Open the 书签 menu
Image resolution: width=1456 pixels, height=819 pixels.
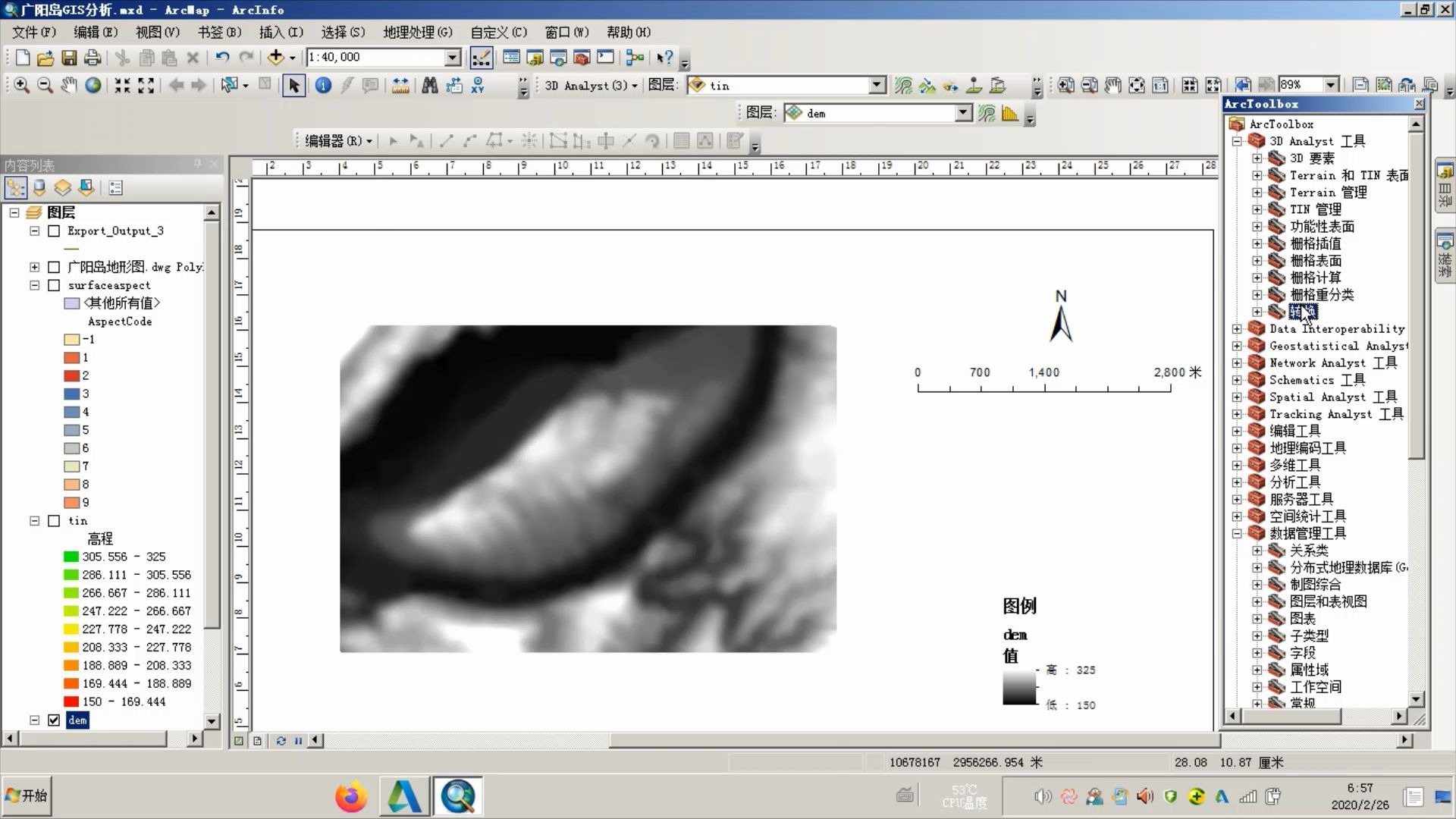click(x=219, y=33)
